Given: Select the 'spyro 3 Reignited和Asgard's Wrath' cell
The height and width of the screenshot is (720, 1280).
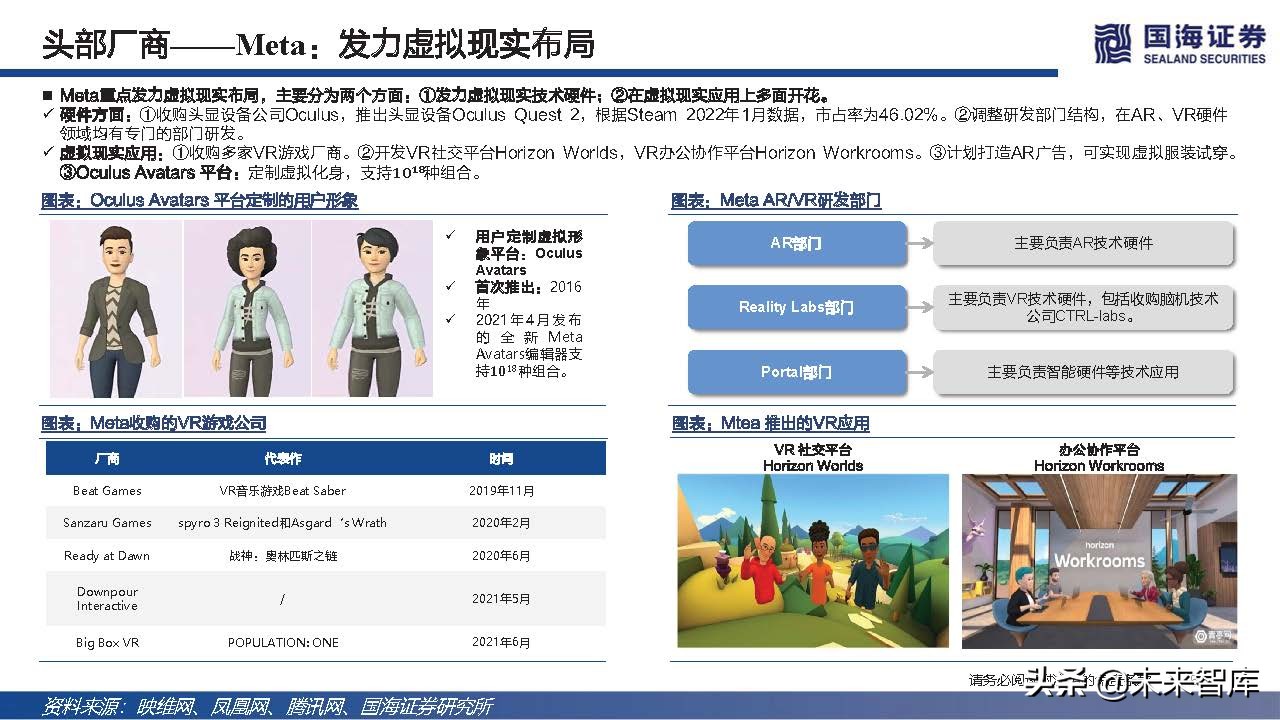Looking at the screenshot, I should pos(283,523).
